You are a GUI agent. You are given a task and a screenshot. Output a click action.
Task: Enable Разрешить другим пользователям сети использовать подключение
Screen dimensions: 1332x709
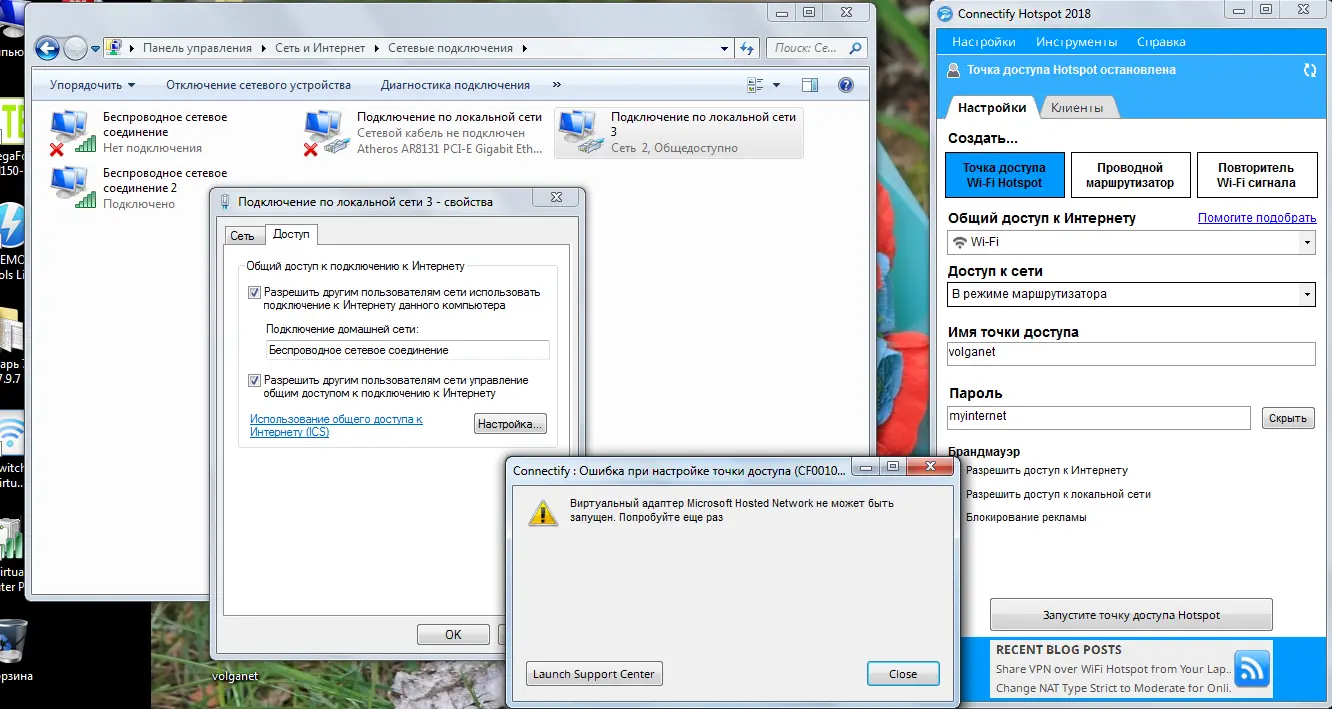click(x=254, y=291)
